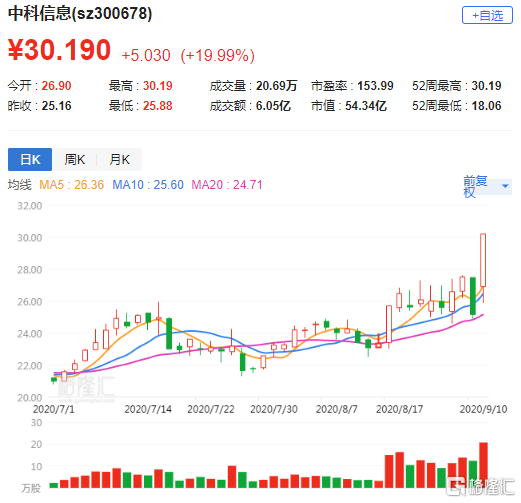This screenshot has height=503, width=521.
Task: Switch to the 月K monthly chart tab
Action: [119, 159]
